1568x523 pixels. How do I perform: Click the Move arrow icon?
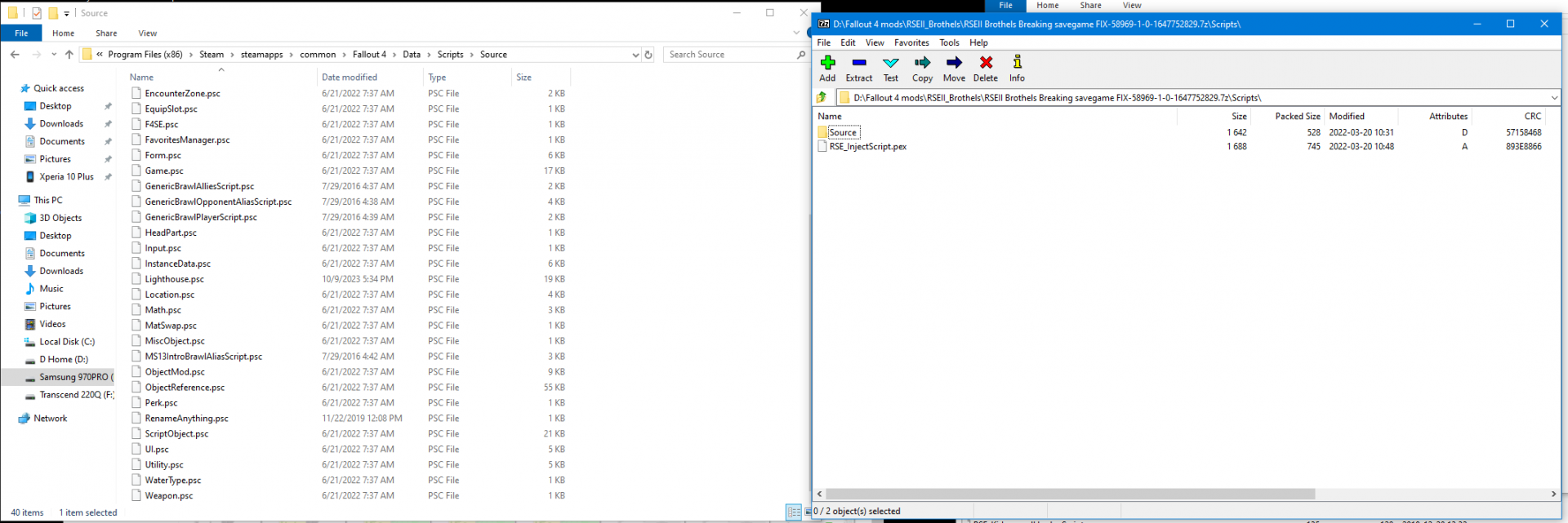coord(954,68)
